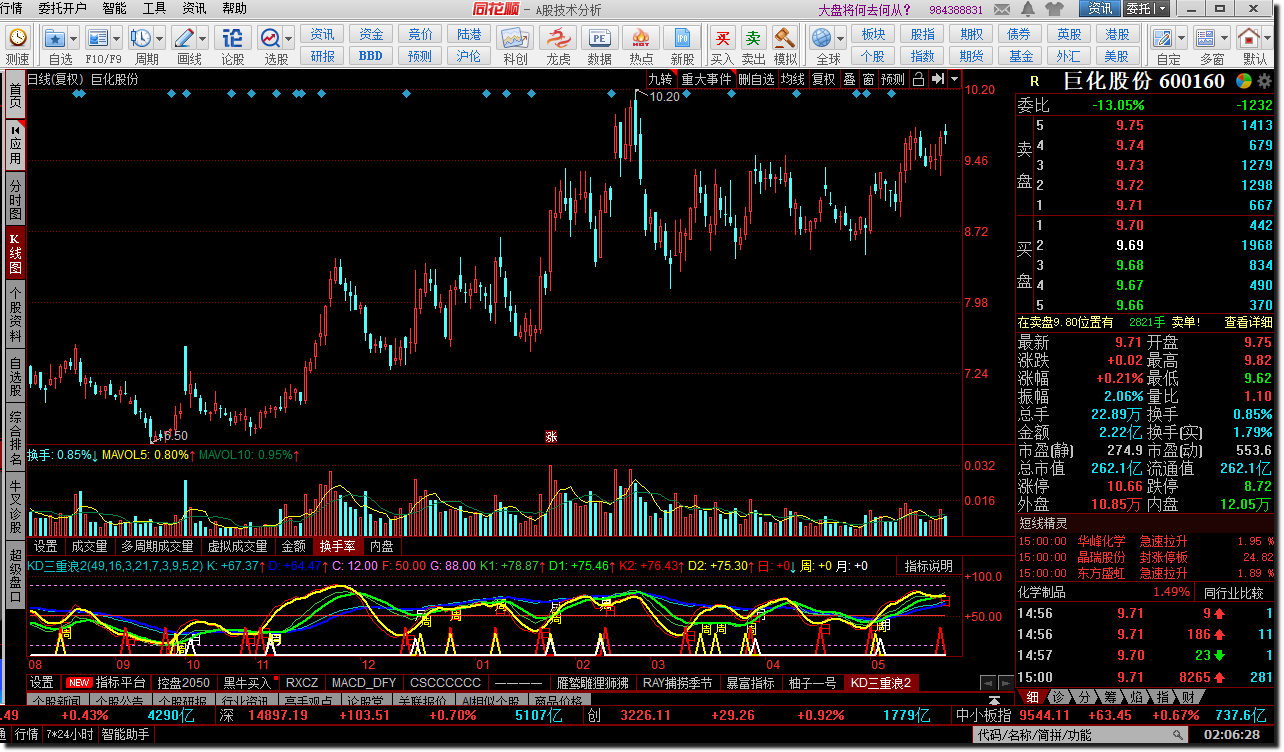Click the settings gear beside stock code 600160
This screenshot has width=1284, height=752.
tap(1265, 81)
